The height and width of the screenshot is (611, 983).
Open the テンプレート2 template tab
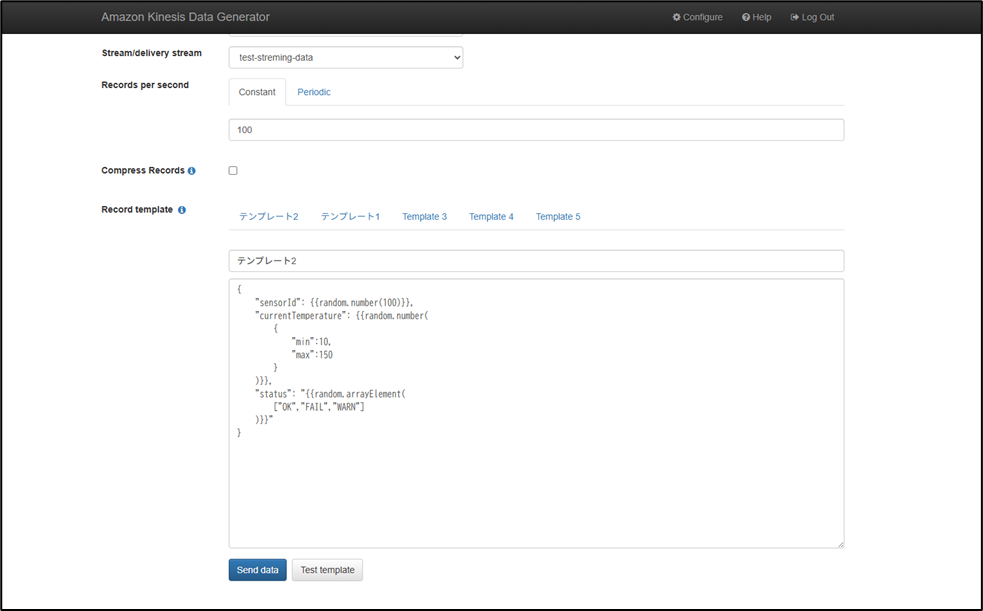pyautogui.click(x=269, y=216)
